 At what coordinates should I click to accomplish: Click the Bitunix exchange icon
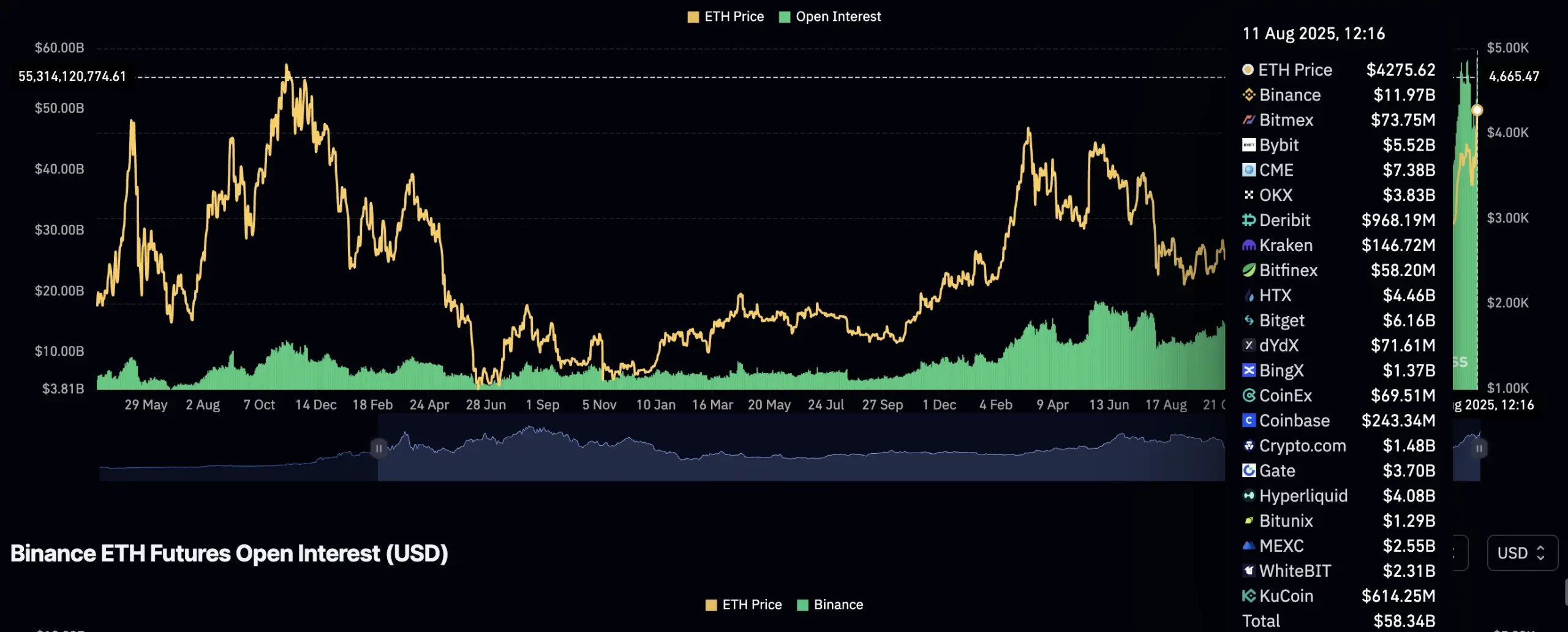(1248, 521)
